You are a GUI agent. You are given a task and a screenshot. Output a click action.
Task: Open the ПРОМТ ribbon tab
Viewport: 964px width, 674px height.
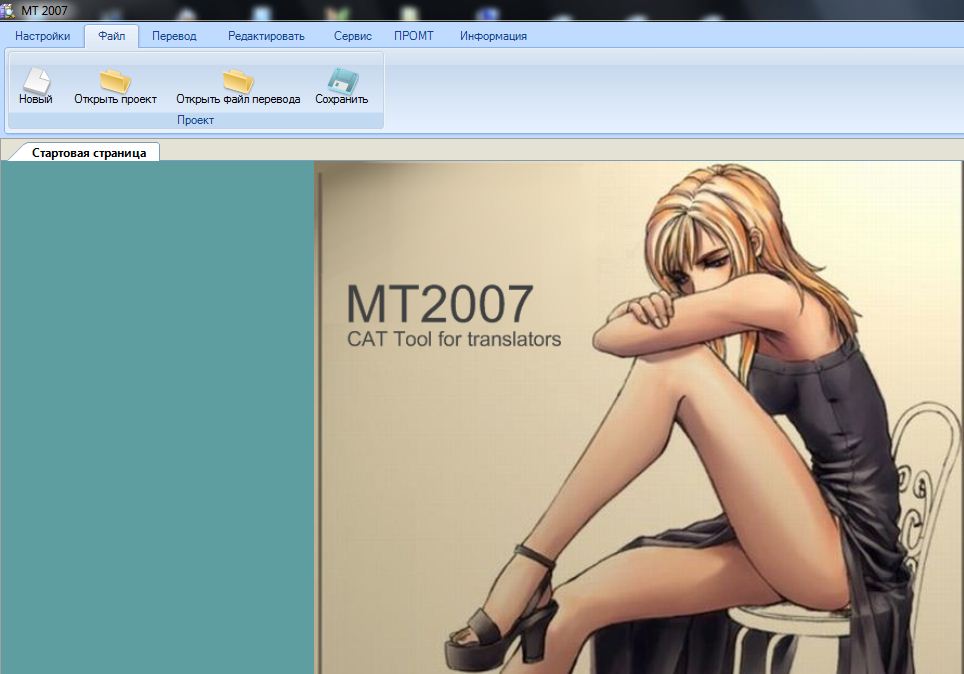pyautogui.click(x=414, y=36)
